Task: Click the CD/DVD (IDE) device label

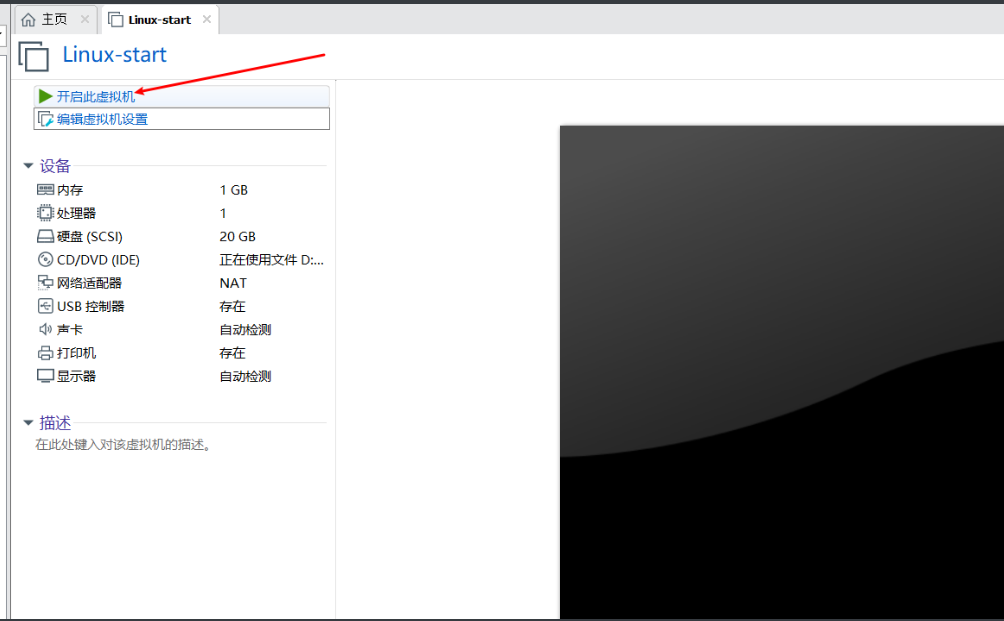Action: pos(98,260)
